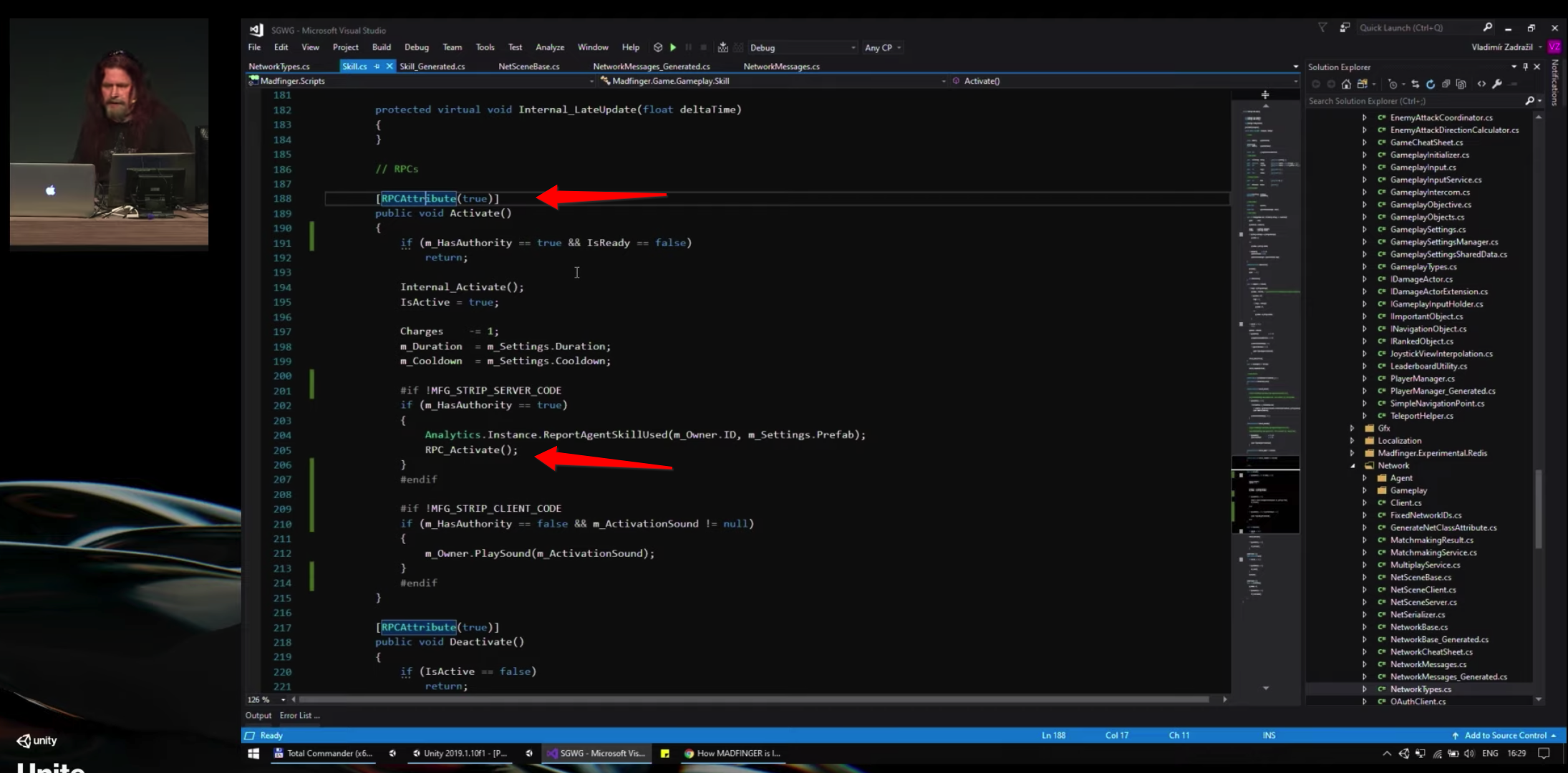Viewport: 1568px width, 773px height.
Task: Expand the Localization folder in the tree
Action: (1352, 441)
